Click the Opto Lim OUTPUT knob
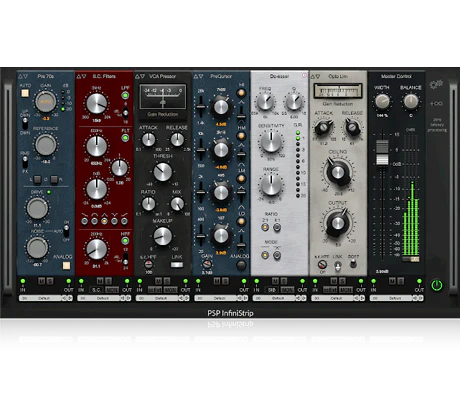The height and width of the screenshot is (416, 460). tap(338, 223)
